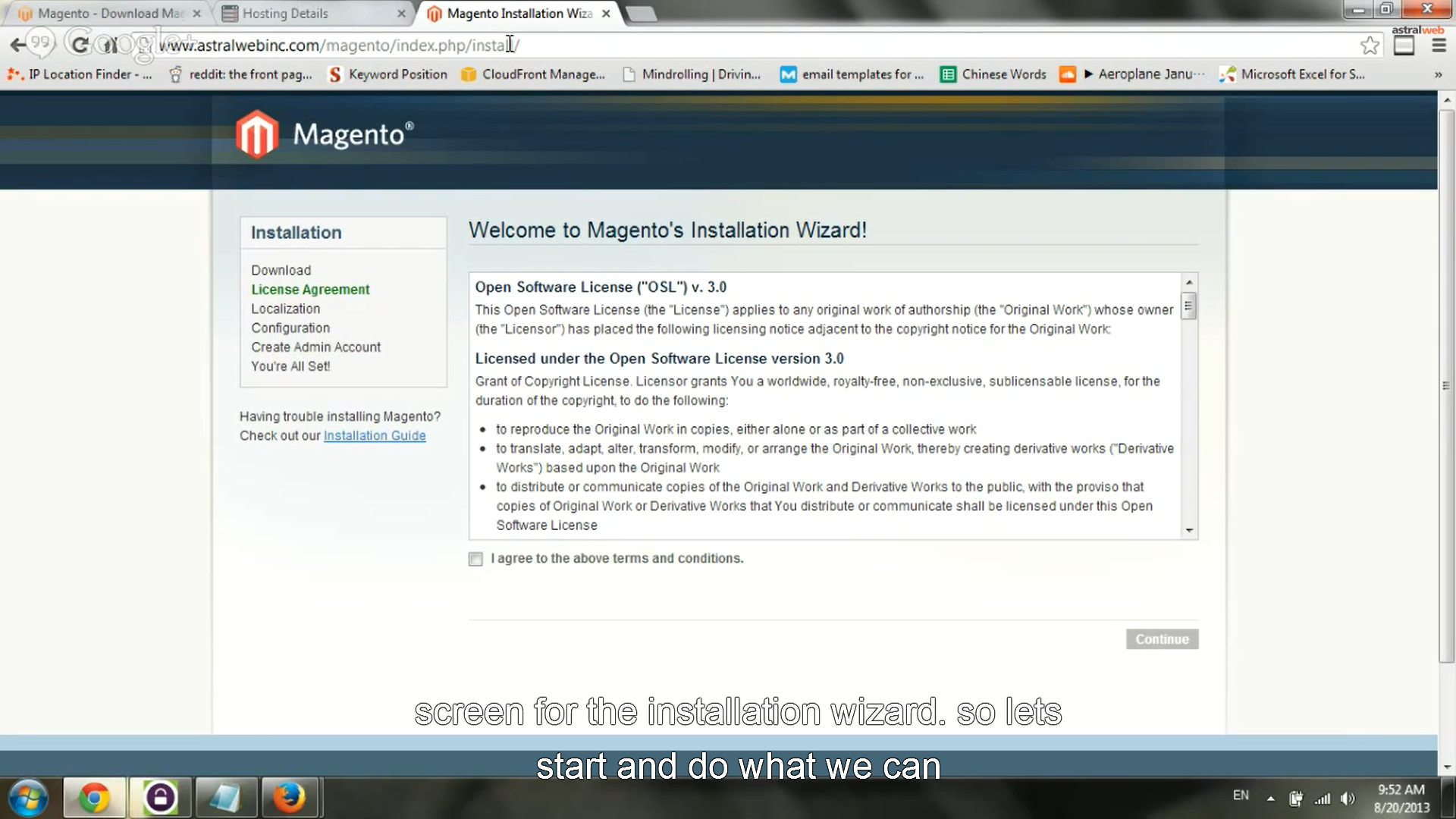The image size is (1456, 819).
Task: Select the Magento Installation Wizard tab
Action: (x=519, y=14)
